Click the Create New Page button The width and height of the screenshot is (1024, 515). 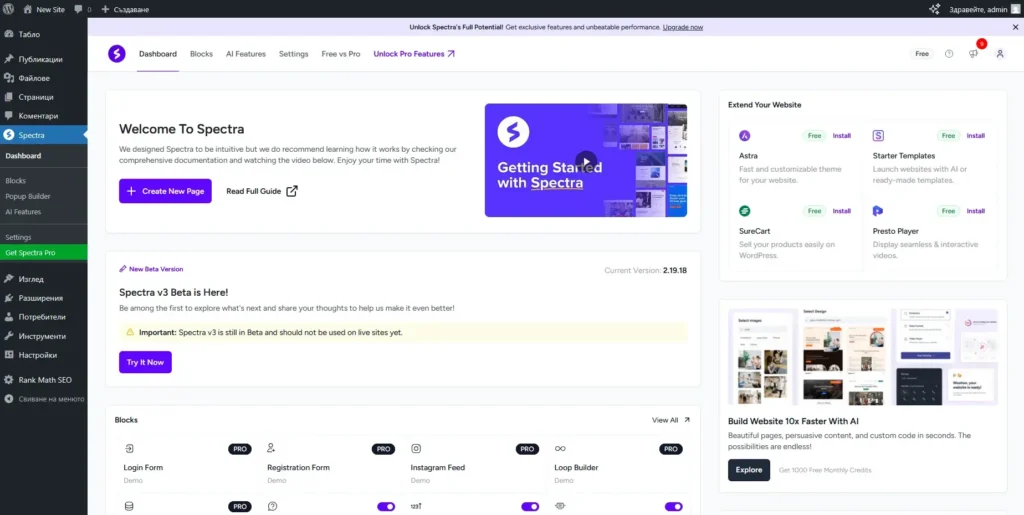pyautogui.click(x=165, y=191)
